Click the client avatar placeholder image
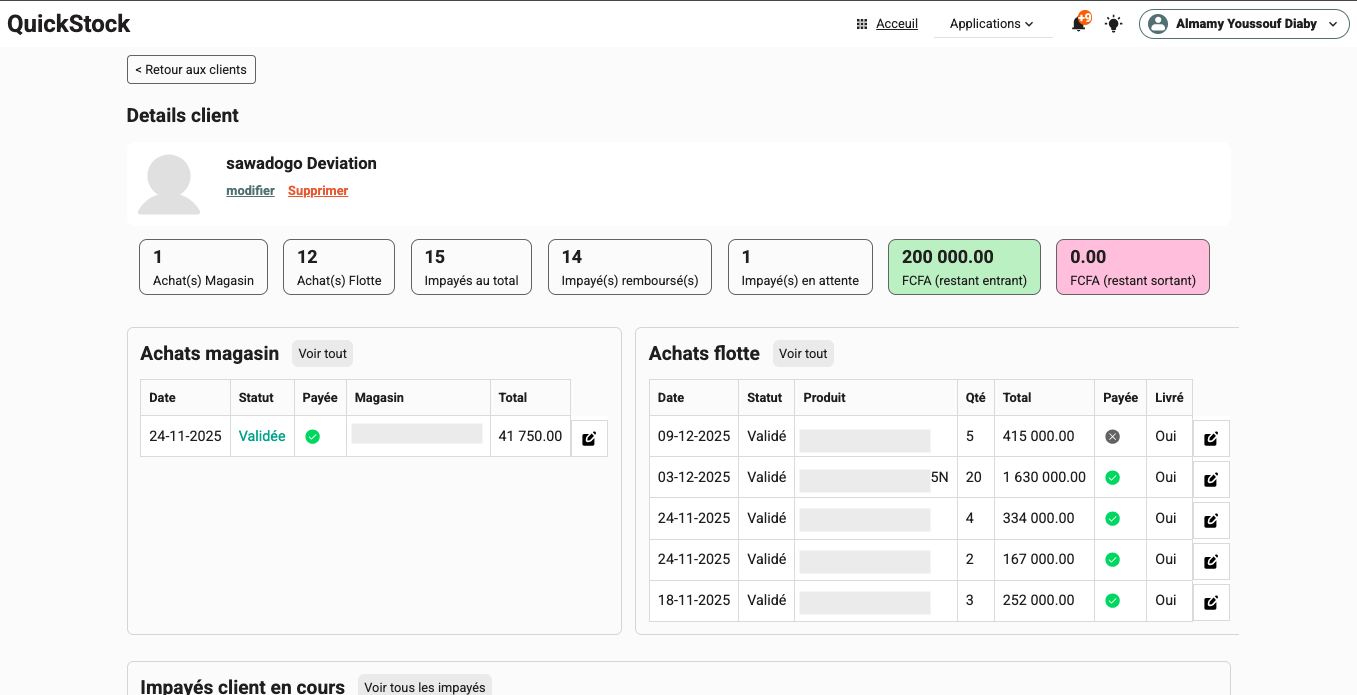1357x695 pixels. coord(168,184)
